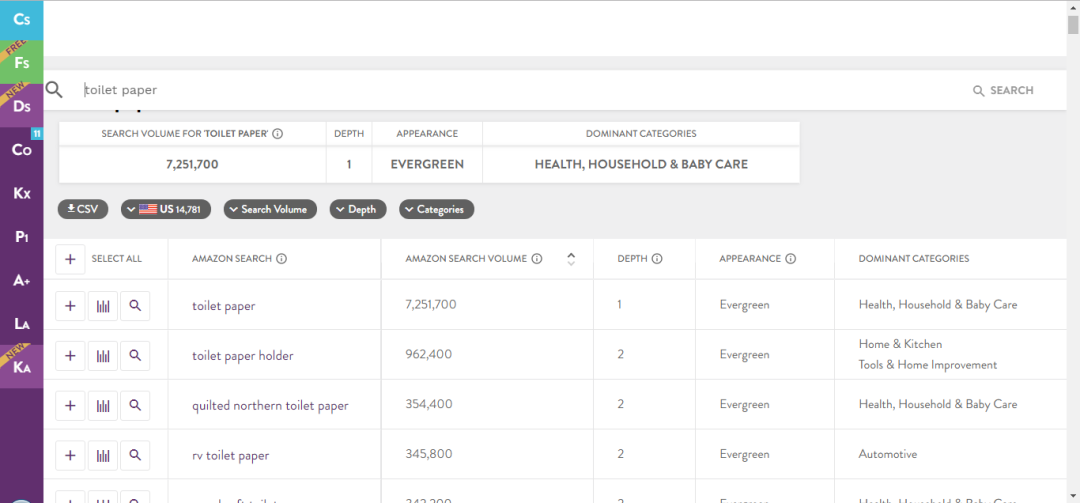Open the new Ds sidebar tool
The height and width of the screenshot is (503, 1080).
tap(21, 105)
